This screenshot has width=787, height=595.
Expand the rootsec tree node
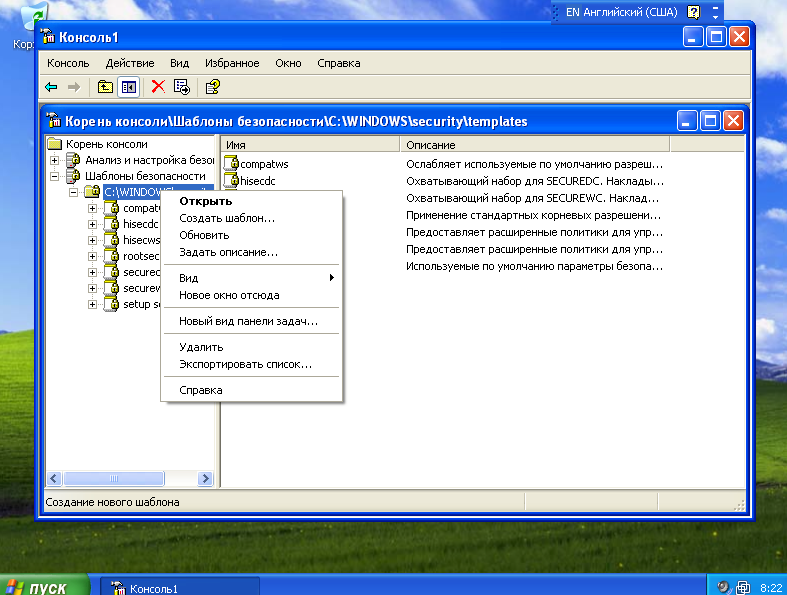[92, 257]
